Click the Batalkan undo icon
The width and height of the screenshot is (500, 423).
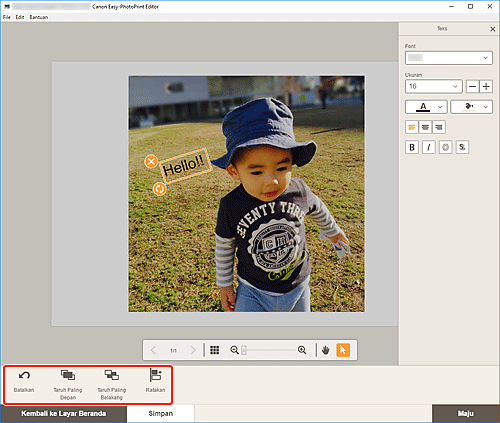coord(24,376)
